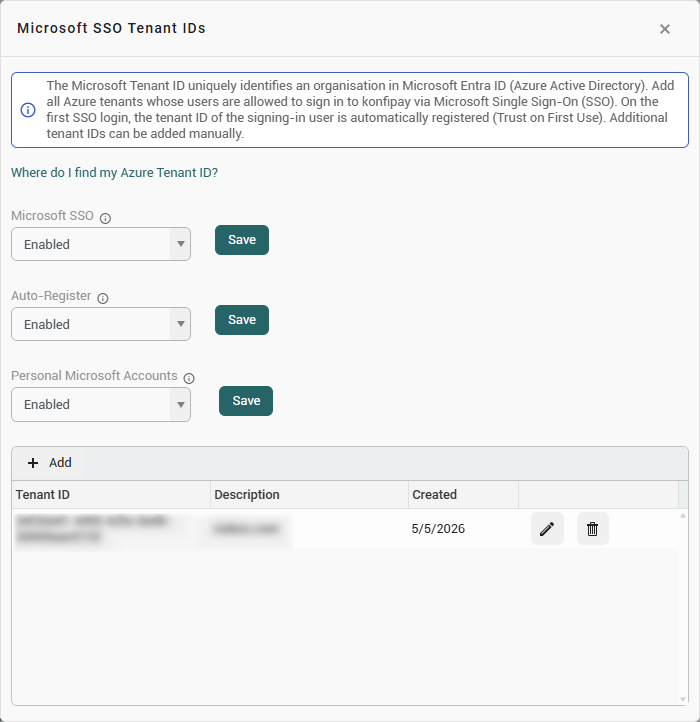Open the Auto-Register dropdown
Viewport: 700px width, 722px height.
(x=101, y=324)
